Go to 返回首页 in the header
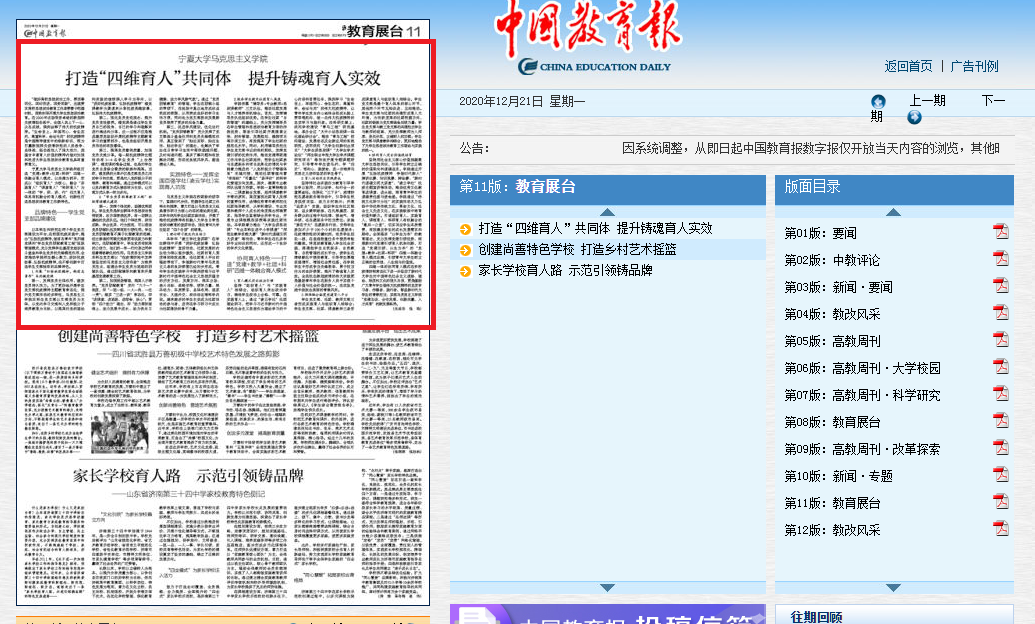Screen dimensions: 1035x624 coord(908,66)
